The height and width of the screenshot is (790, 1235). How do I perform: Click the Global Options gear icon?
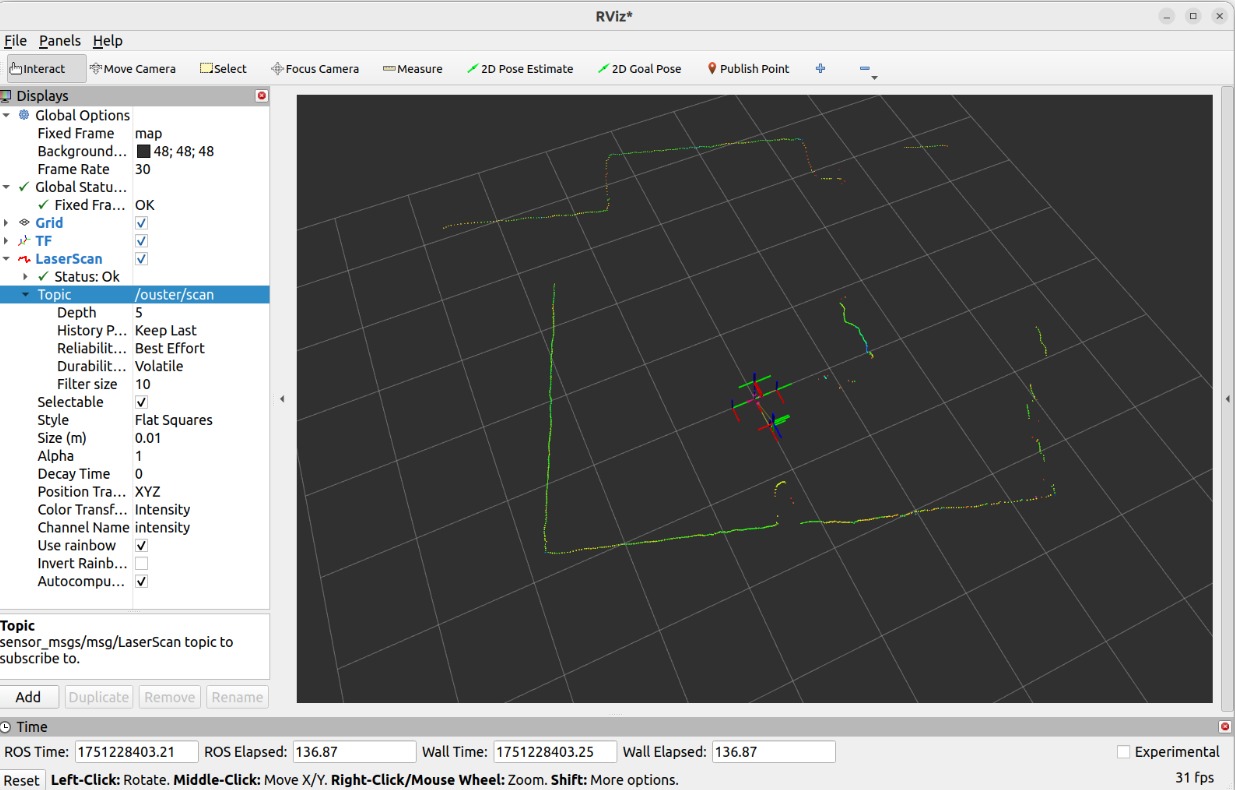pos(25,115)
